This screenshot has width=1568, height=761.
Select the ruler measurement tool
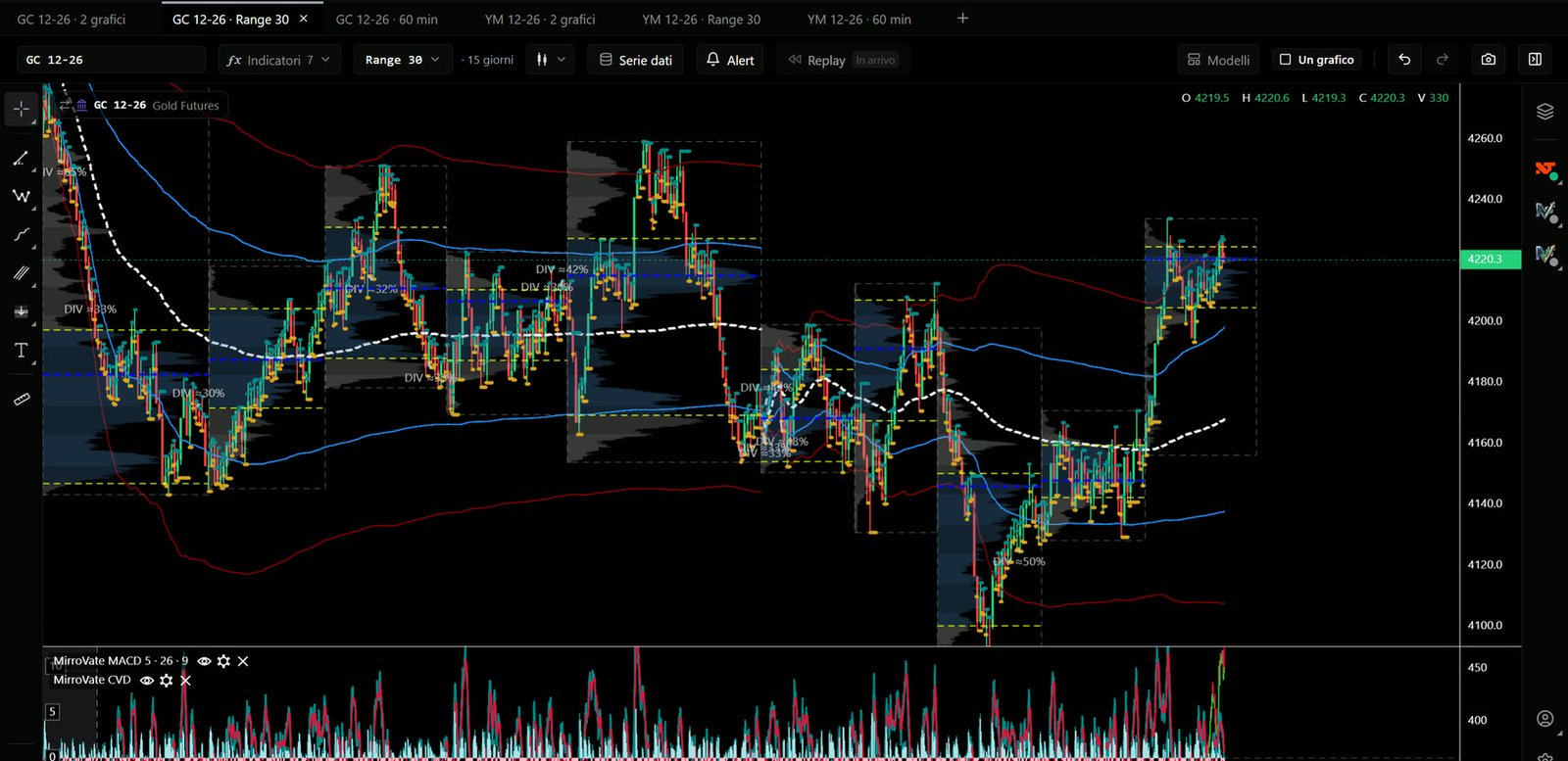21,399
